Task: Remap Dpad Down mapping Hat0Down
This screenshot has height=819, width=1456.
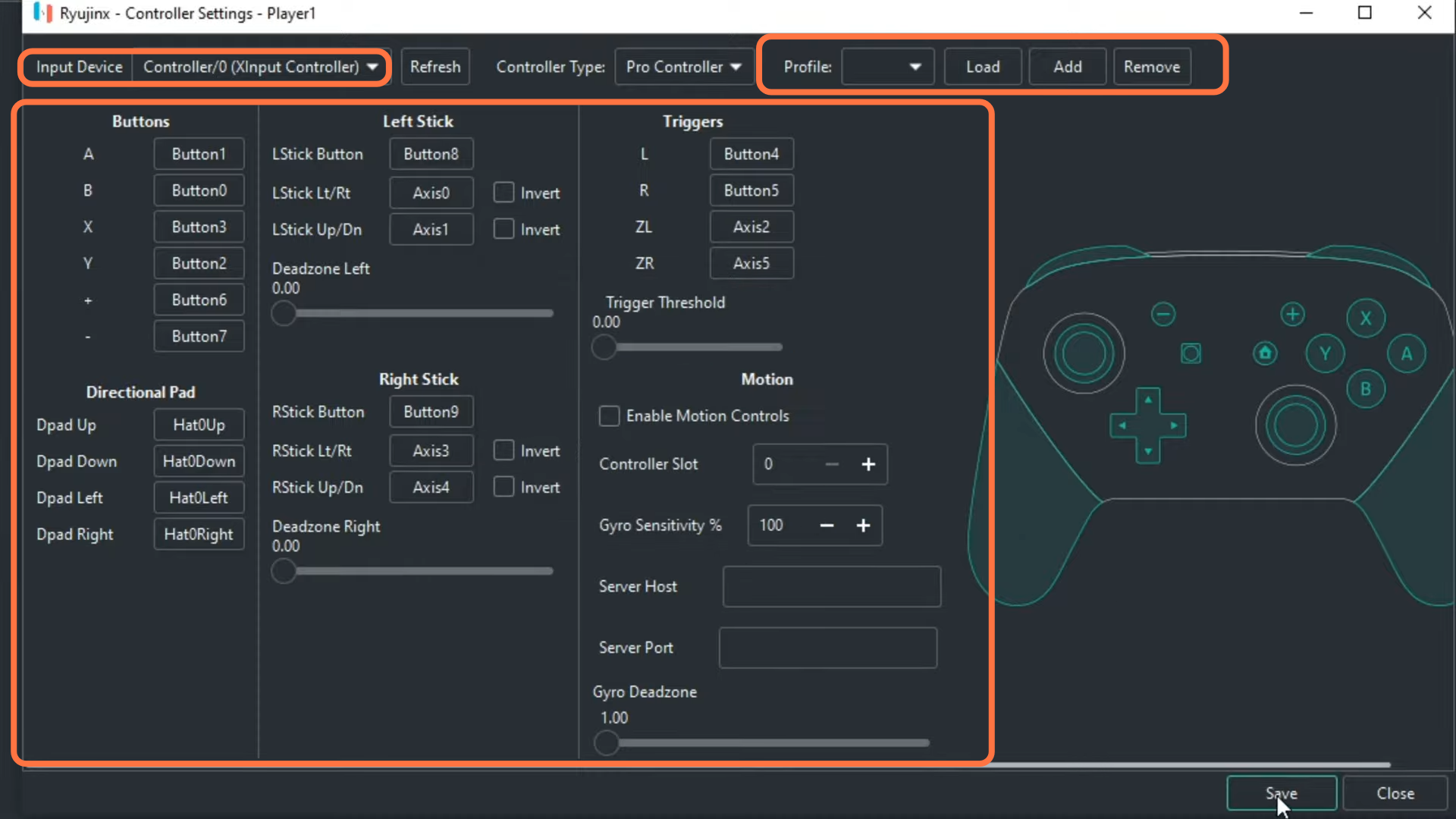Action: pos(199,461)
